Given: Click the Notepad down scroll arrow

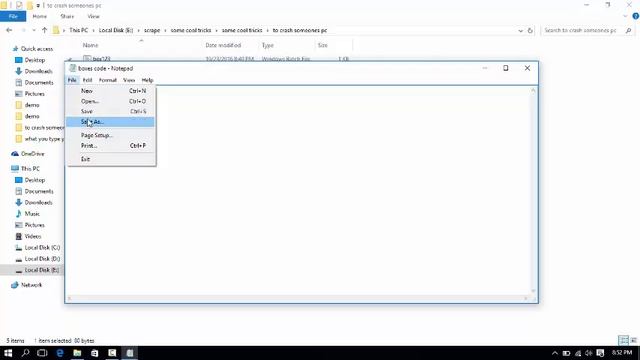Looking at the screenshot, I should tap(533, 291).
